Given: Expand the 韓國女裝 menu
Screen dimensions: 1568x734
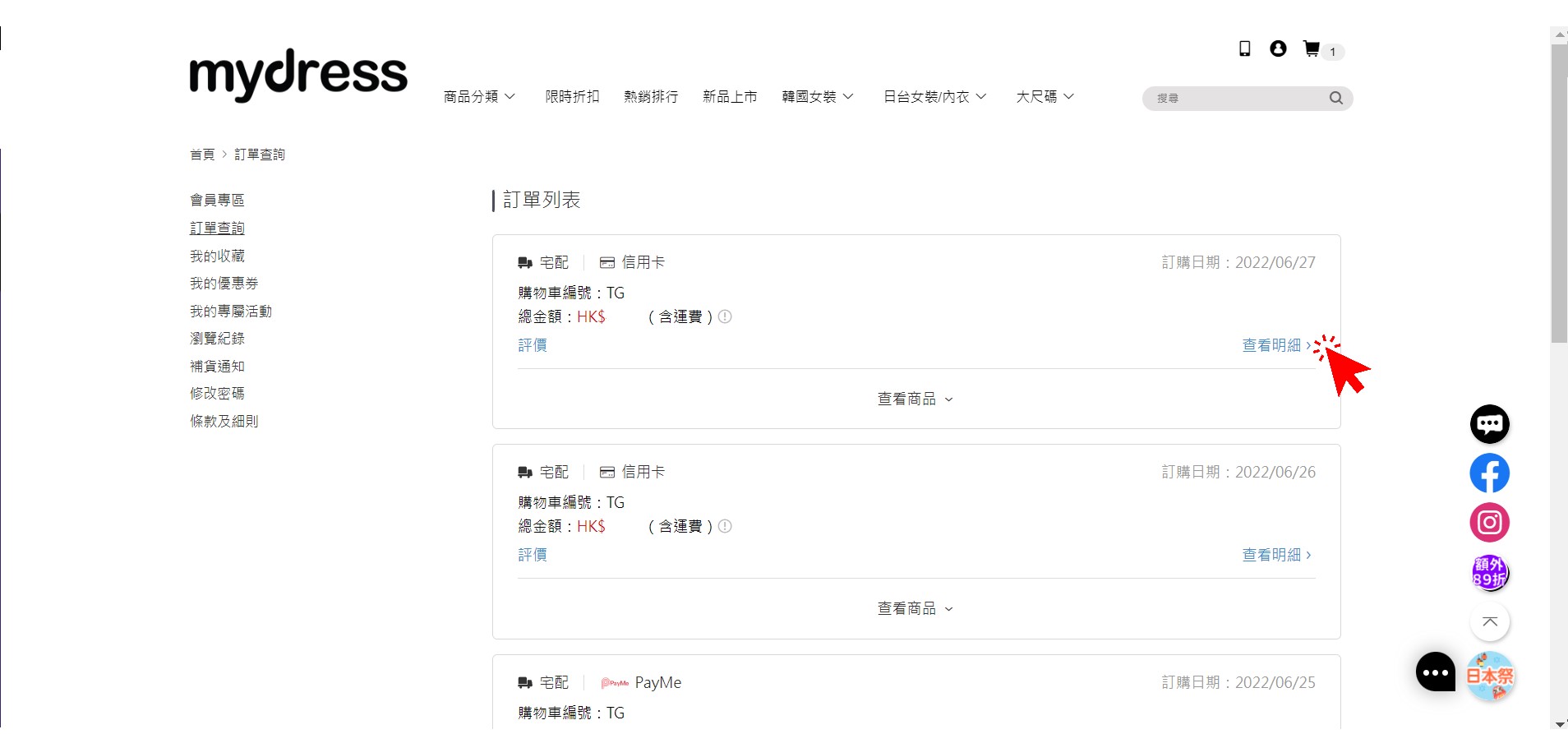Looking at the screenshot, I should [818, 97].
